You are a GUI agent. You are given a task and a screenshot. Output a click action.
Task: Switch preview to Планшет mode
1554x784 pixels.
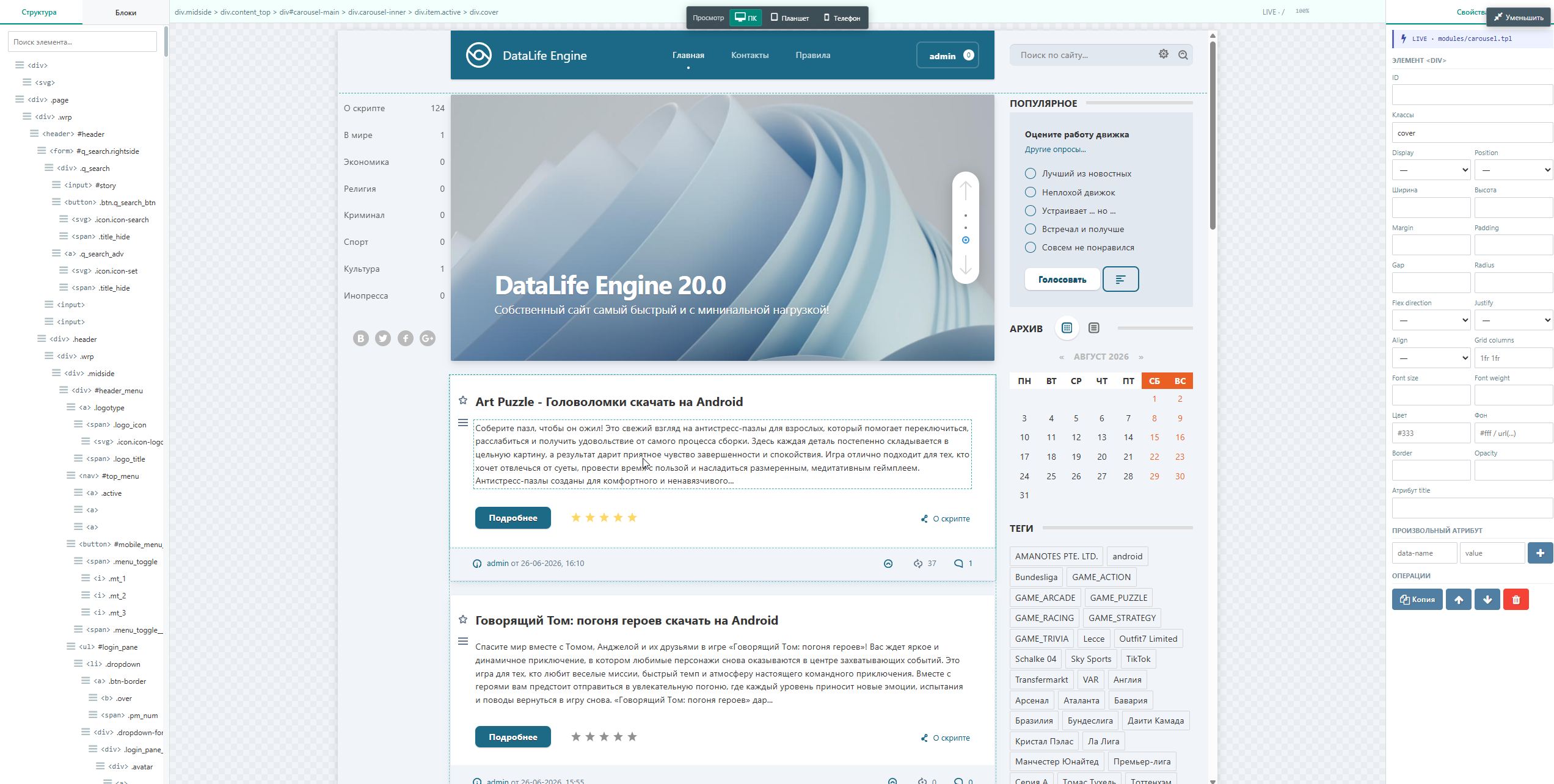coord(790,18)
